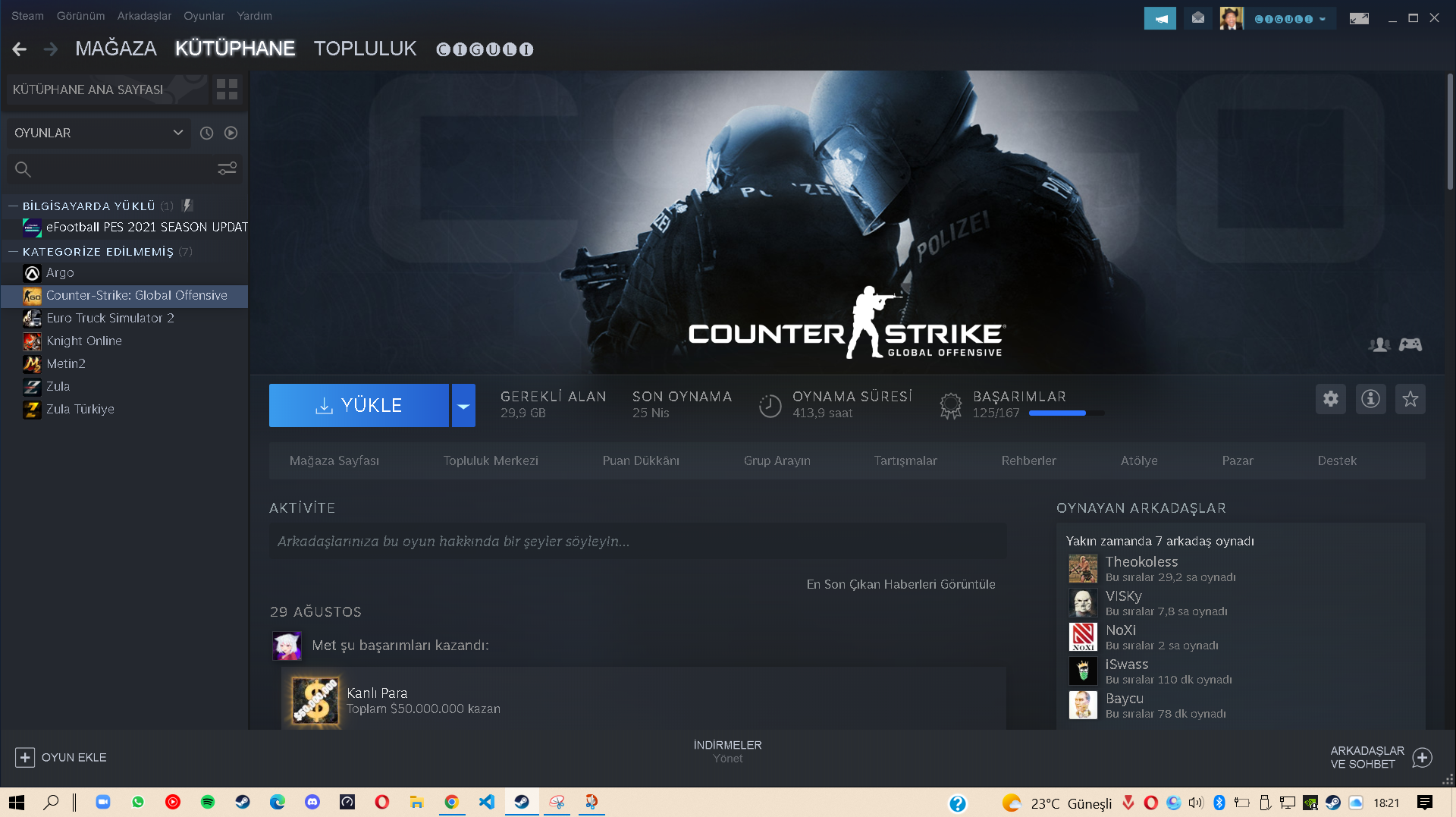This screenshot has width=1456, height=817.
Task: Switch library to grid collections view
Action: coord(227,90)
